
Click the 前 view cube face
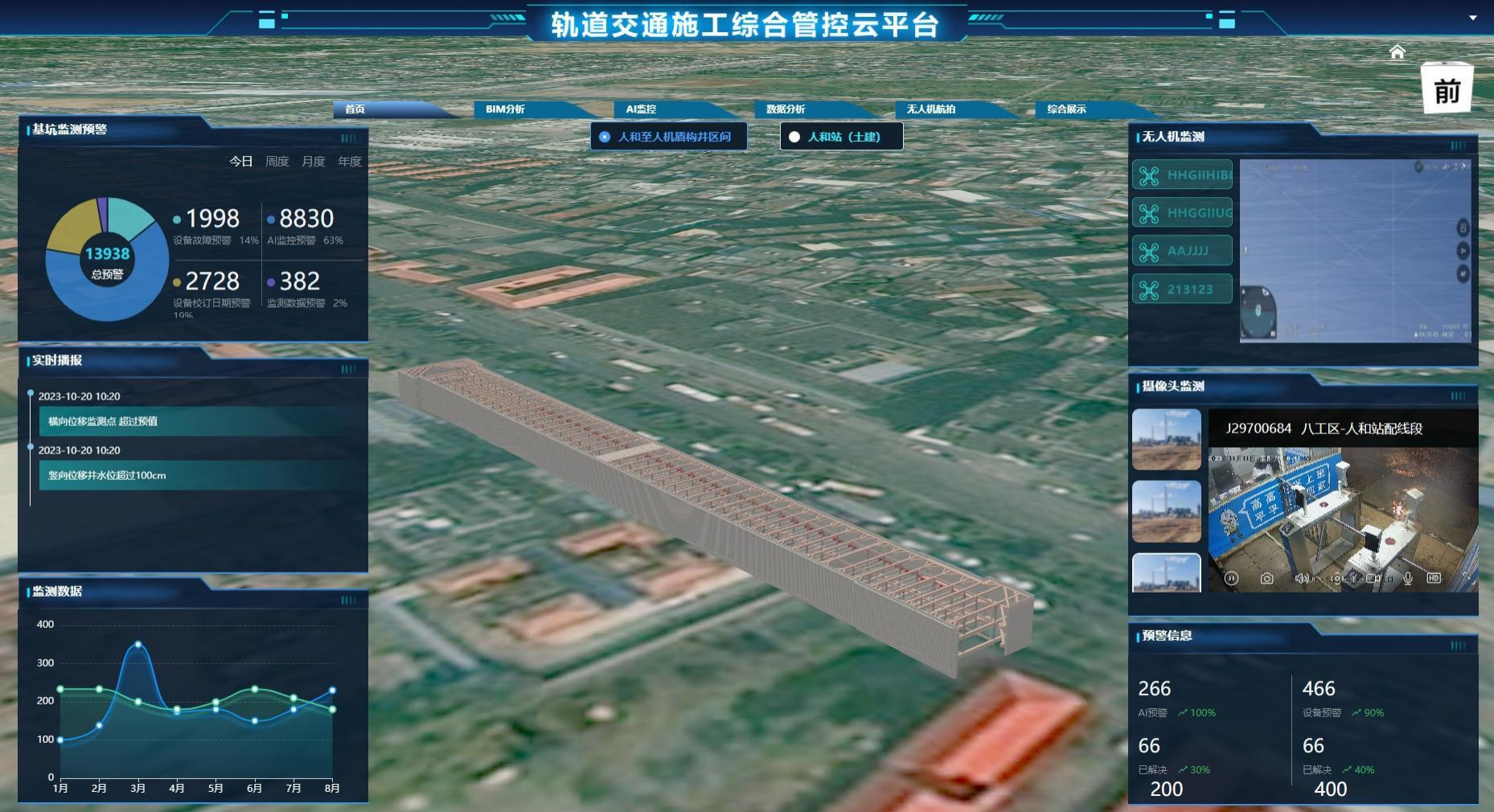click(1447, 92)
